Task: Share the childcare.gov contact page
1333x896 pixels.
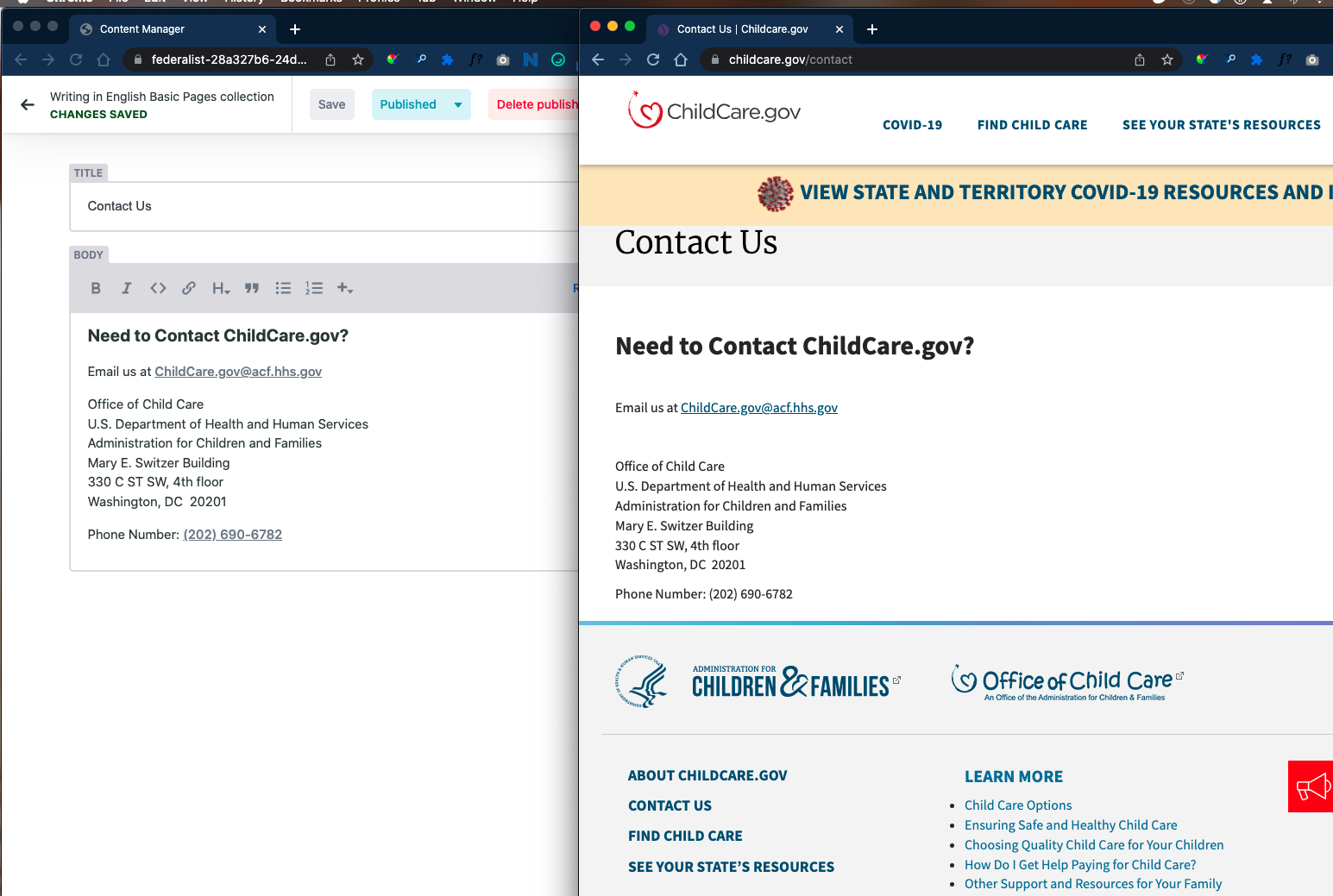Action: 1140,60
